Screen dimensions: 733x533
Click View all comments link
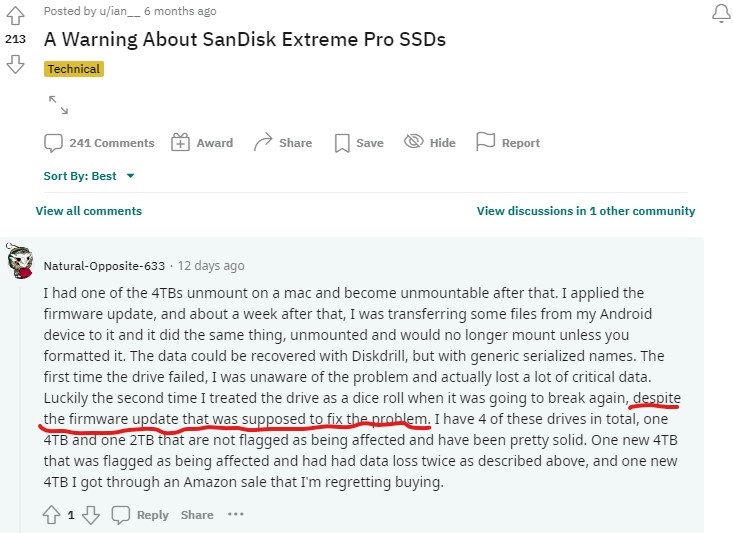[89, 211]
